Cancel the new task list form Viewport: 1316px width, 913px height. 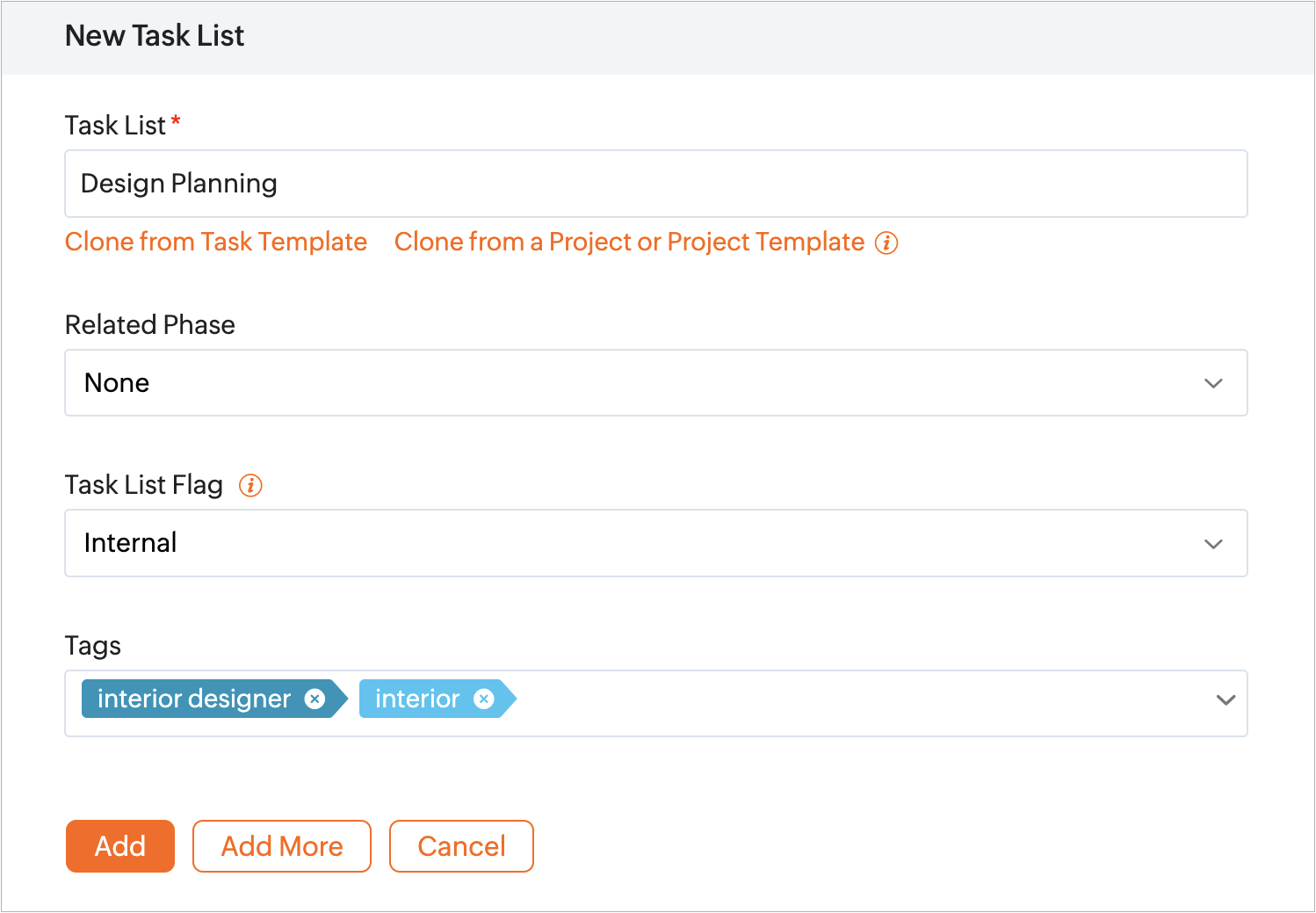point(461,846)
